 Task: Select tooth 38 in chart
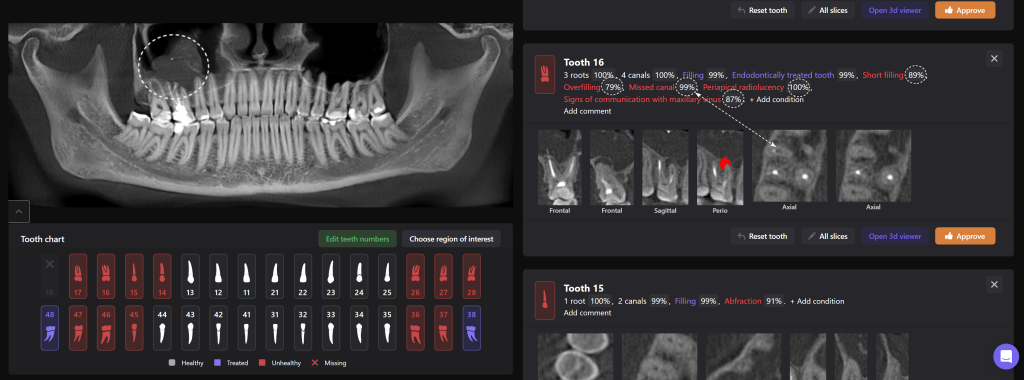pyautogui.click(x=472, y=328)
